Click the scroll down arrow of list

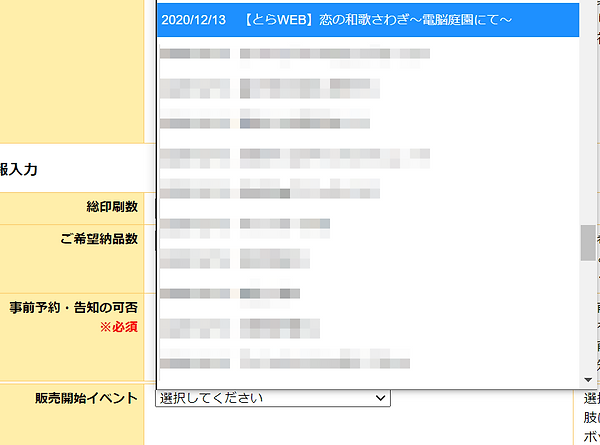tap(588, 380)
